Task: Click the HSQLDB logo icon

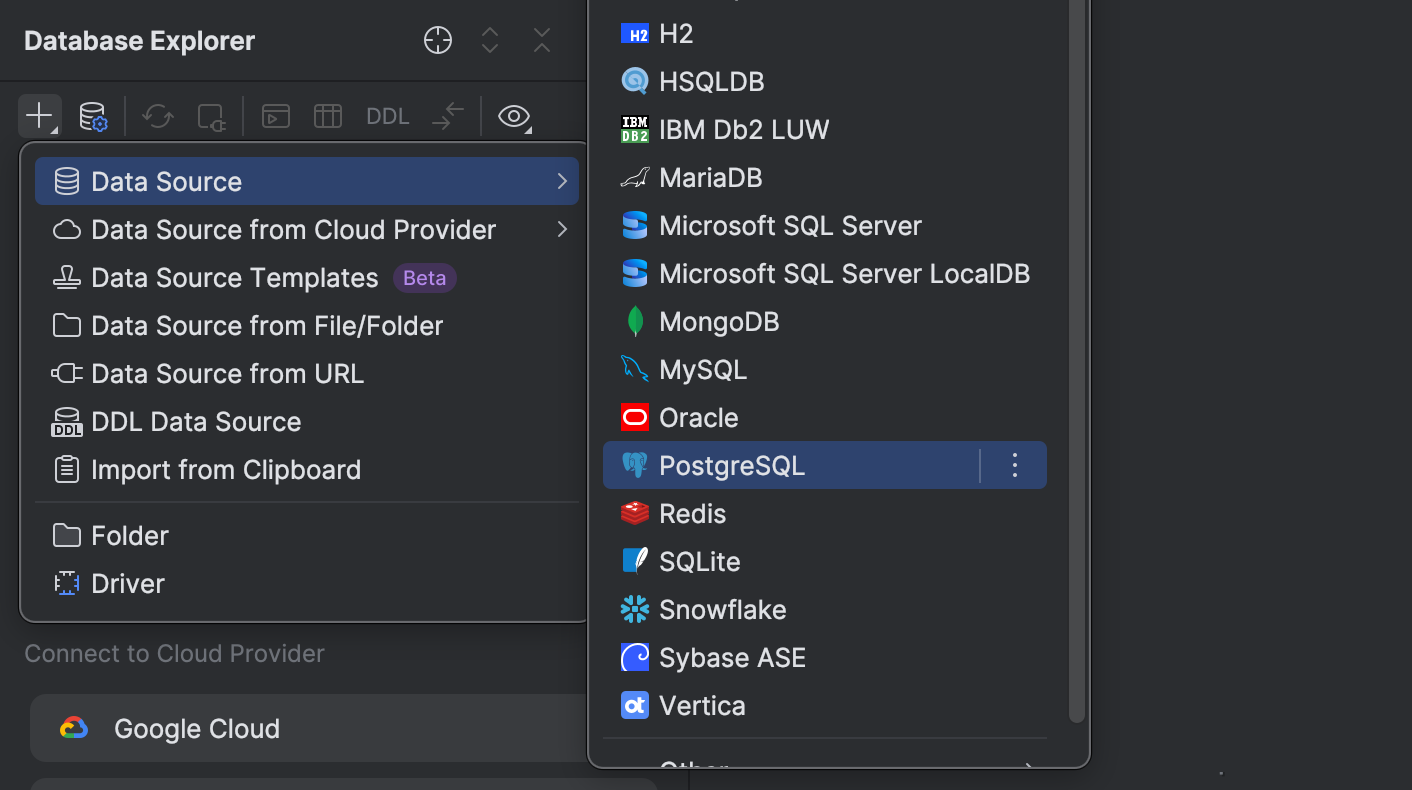Action: point(635,81)
